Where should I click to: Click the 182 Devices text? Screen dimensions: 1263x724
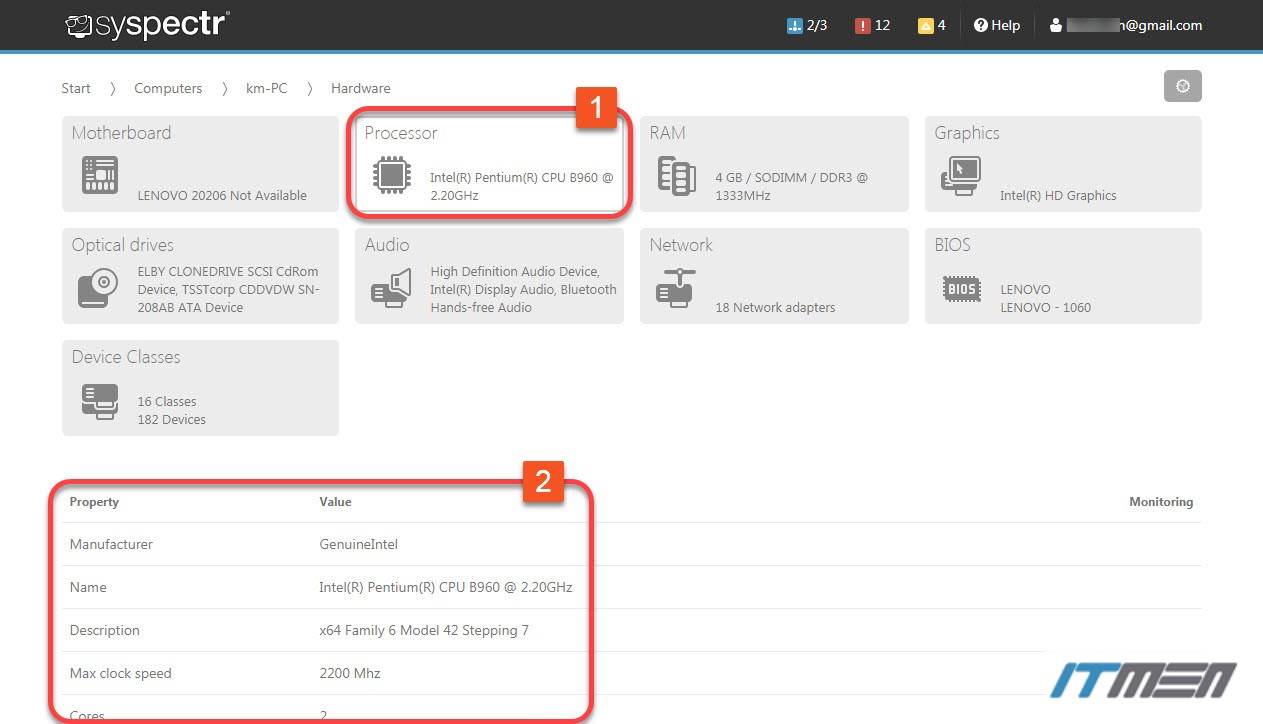tap(171, 420)
